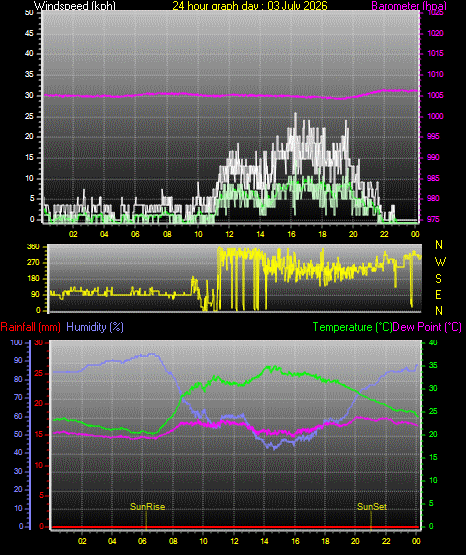Click the 90 value on the humidity scale
Screen dimensions: 466x555
18,360
